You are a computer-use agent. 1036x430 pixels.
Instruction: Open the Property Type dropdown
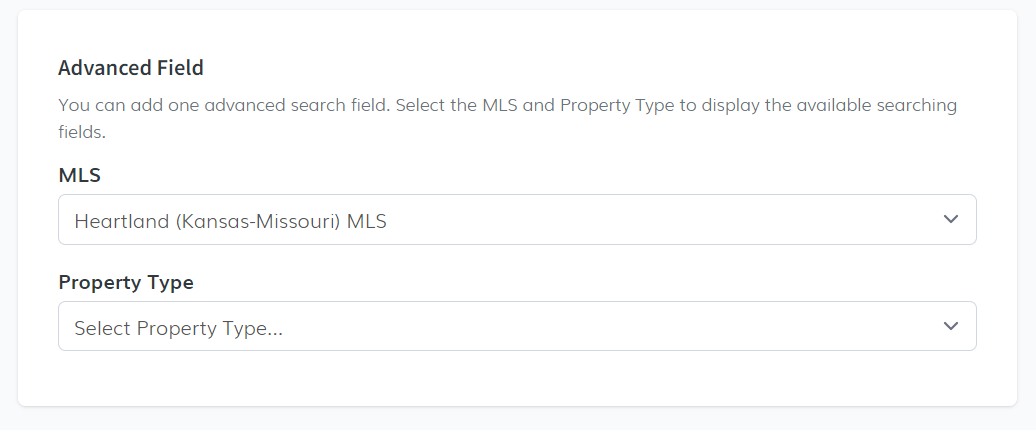click(517, 326)
